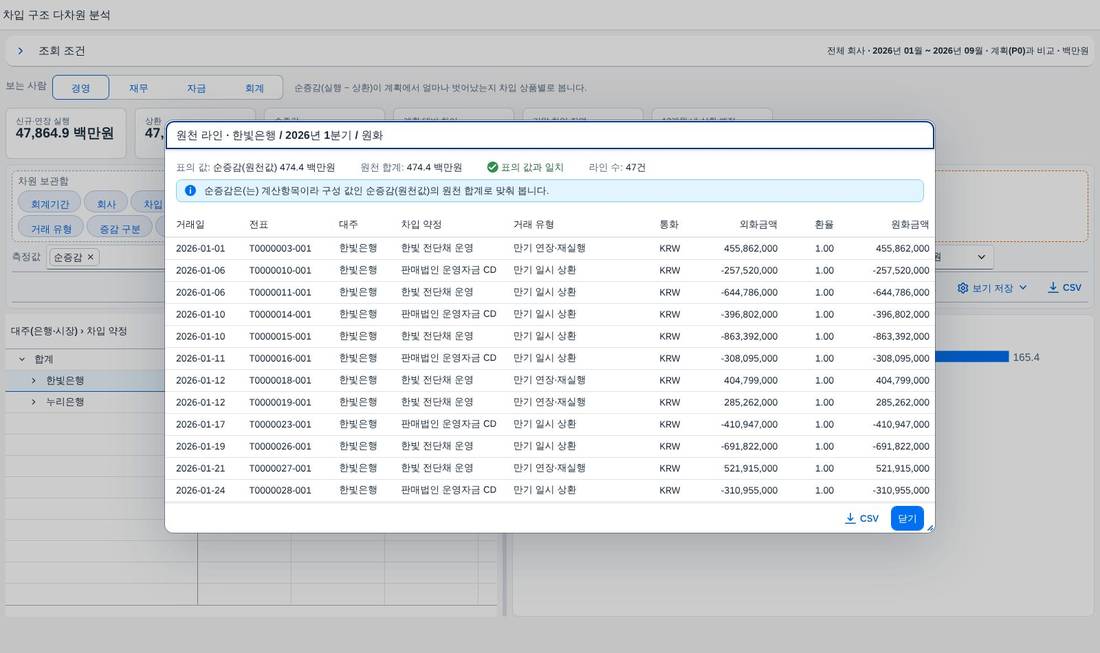Click 만기 연장·재실행 in row T0000019-001

coord(549,402)
